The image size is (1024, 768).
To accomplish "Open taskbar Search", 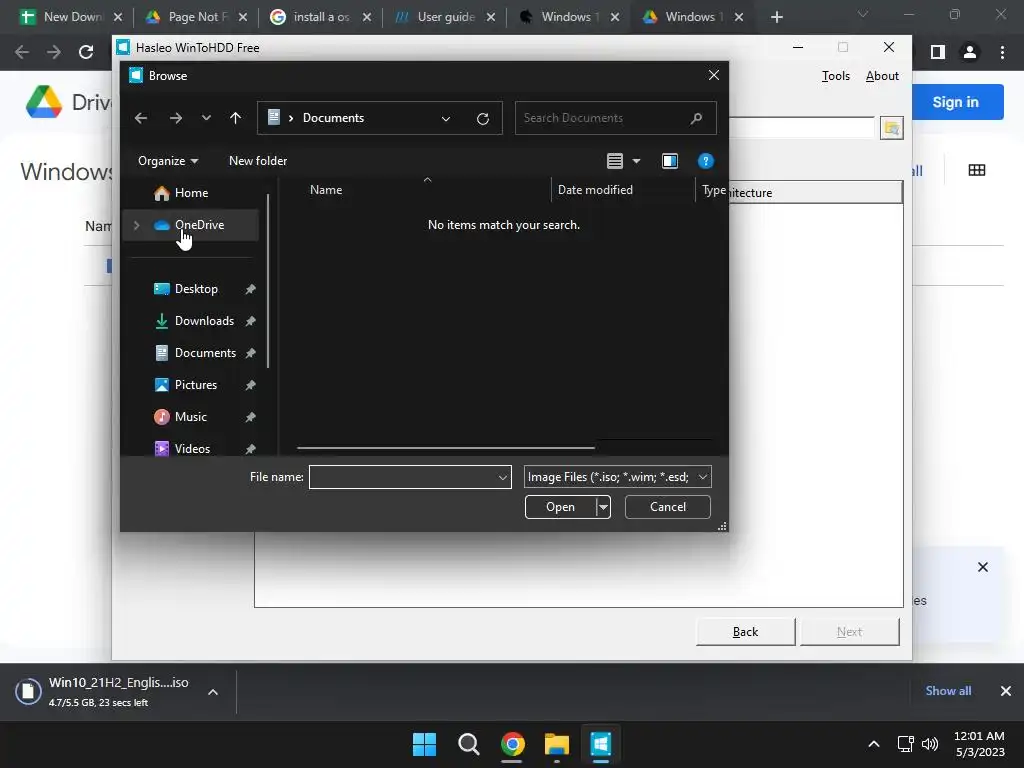I will pyautogui.click(x=468, y=744).
